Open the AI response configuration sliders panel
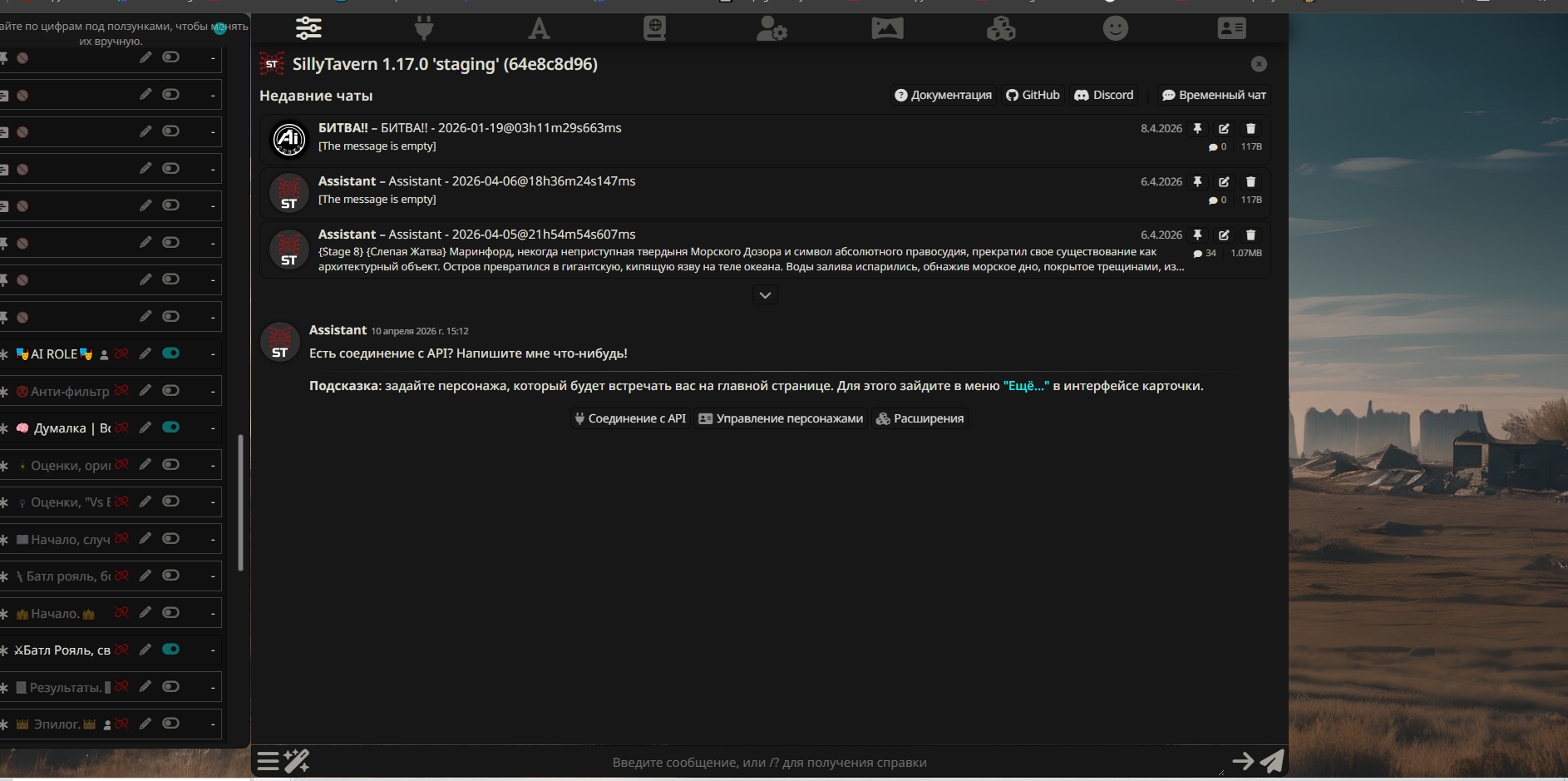Image resolution: width=1568 pixels, height=781 pixels. tap(308, 28)
